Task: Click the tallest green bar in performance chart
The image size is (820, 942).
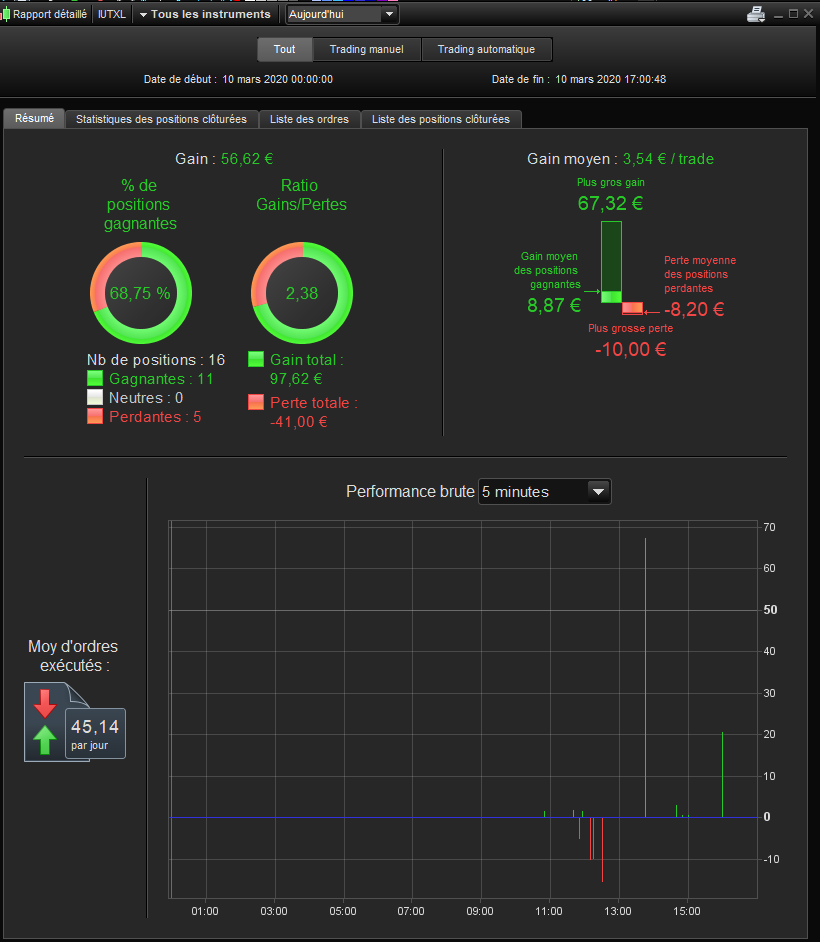Action: click(x=646, y=678)
